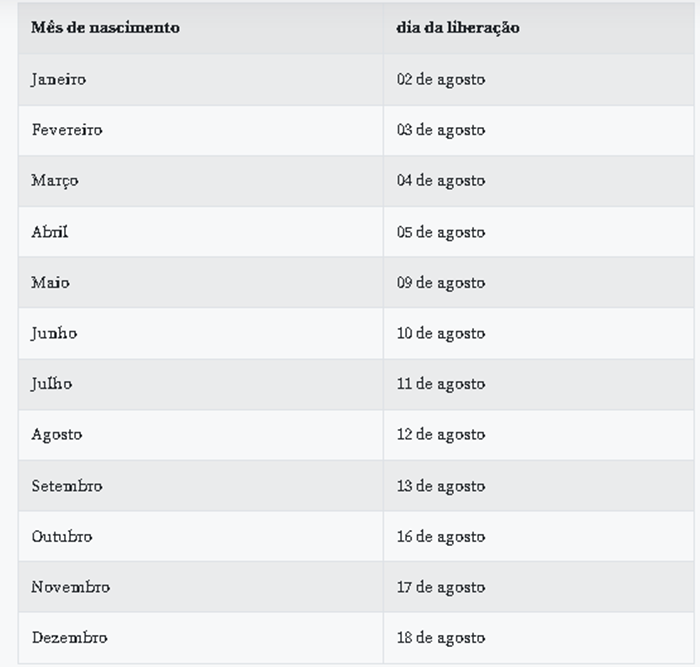Click the '09 de agosto' date cell
The image size is (700, 667).
tap(440, 283)
